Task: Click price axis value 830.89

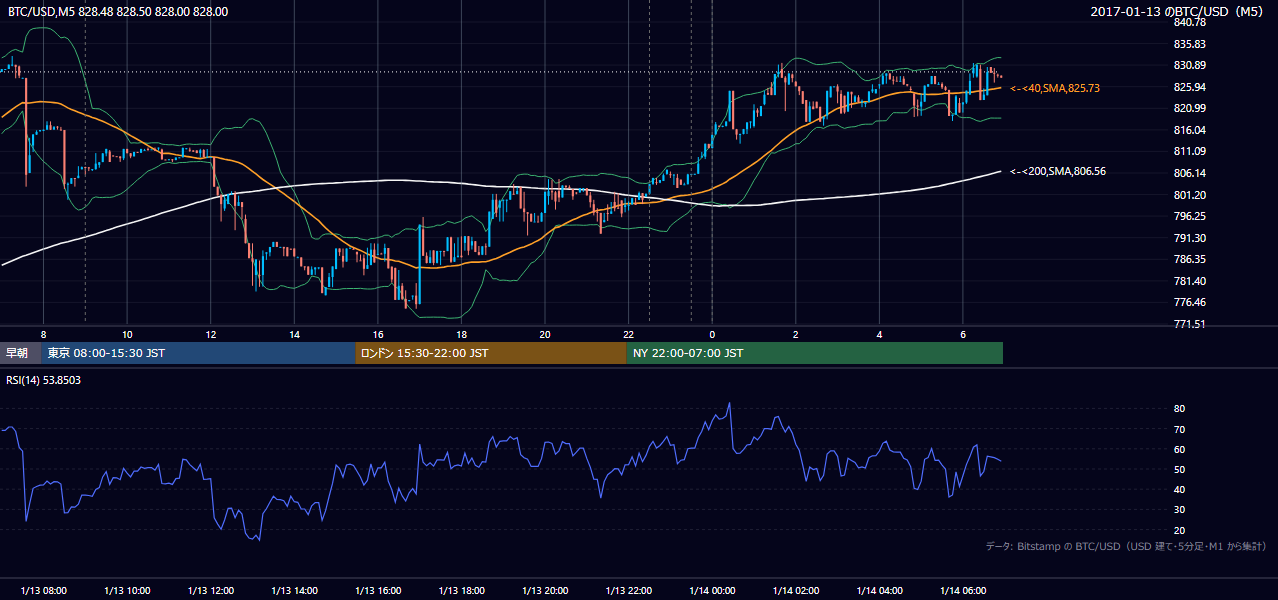Action: point(1190,65)
